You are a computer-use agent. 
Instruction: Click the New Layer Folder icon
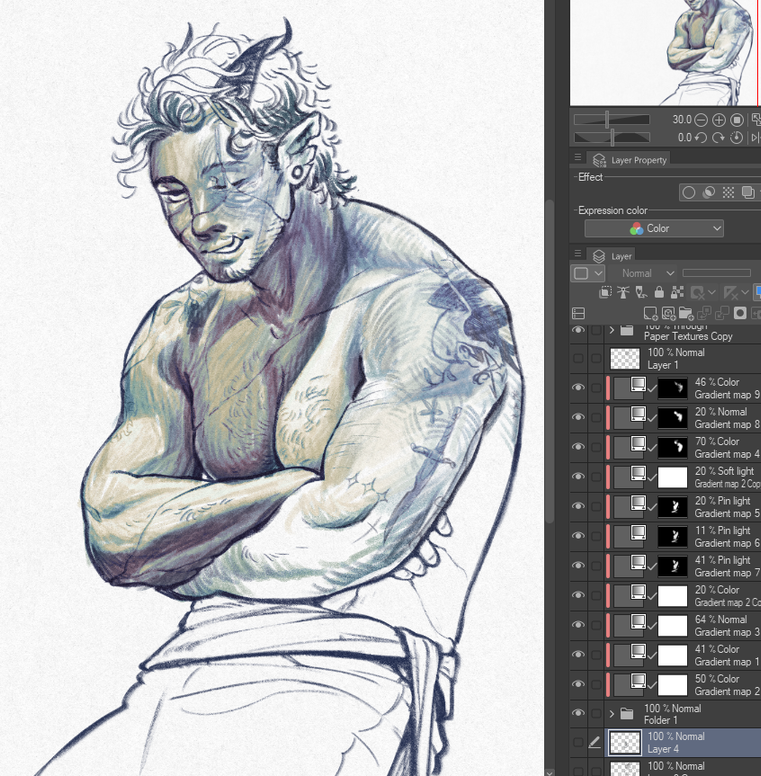point(688,313)
